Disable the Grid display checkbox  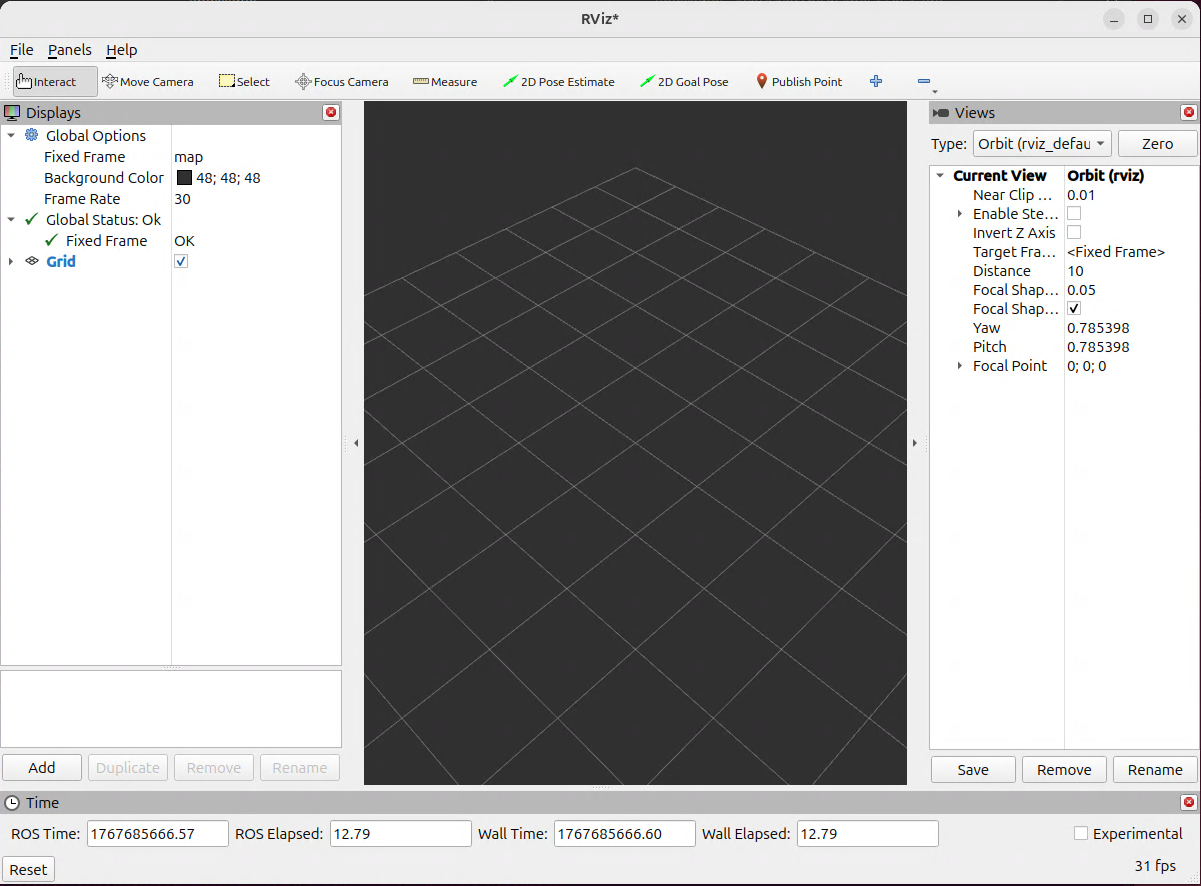[x=181, y=261]
